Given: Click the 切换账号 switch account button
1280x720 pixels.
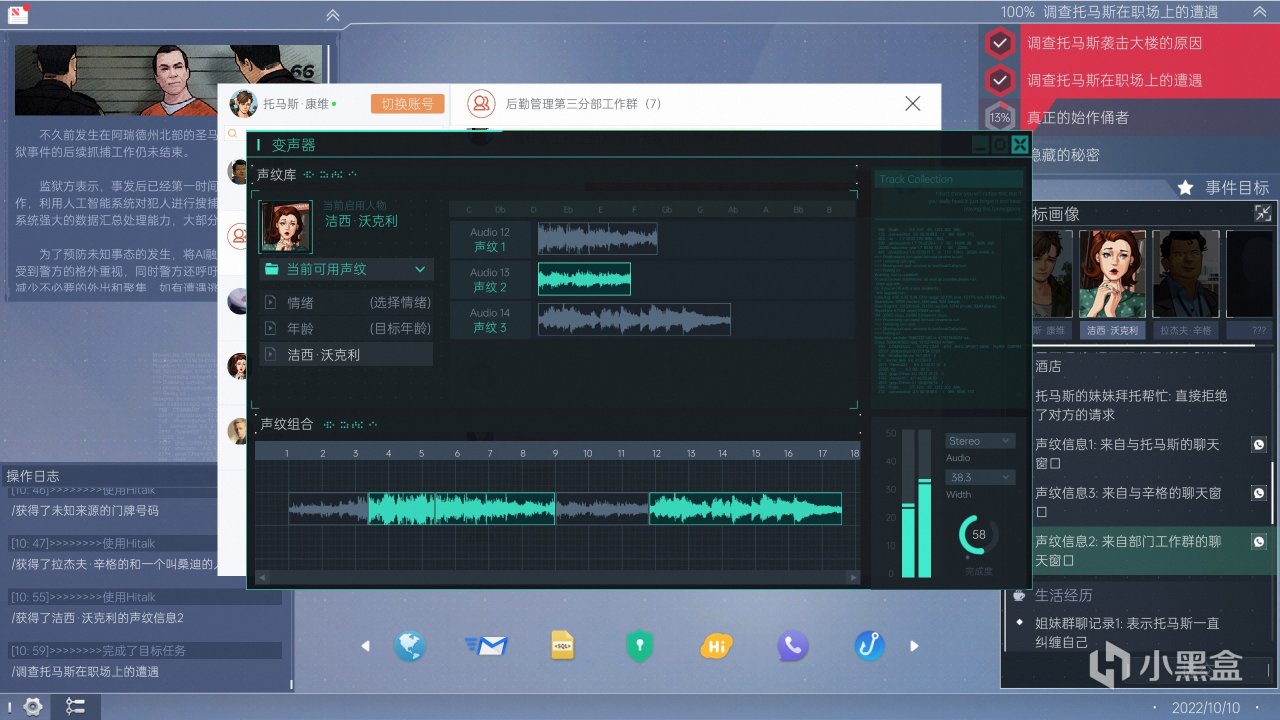Looking at the screenshot, I should click(407, 104).
